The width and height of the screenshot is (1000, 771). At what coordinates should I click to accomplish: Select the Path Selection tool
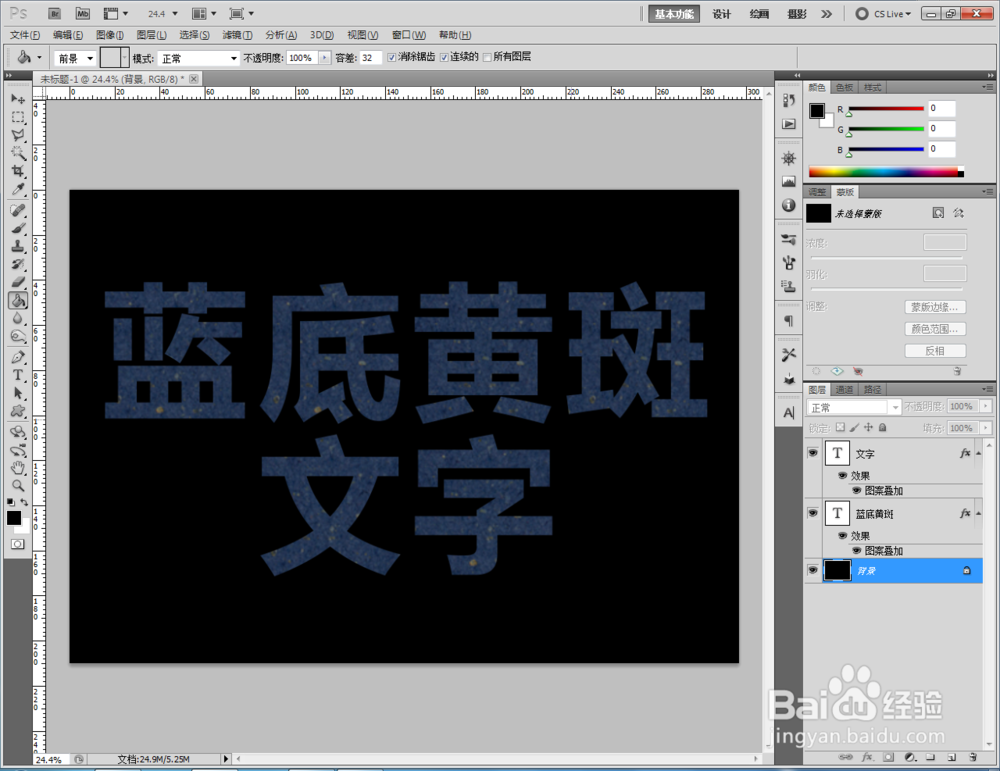(18, 393)
